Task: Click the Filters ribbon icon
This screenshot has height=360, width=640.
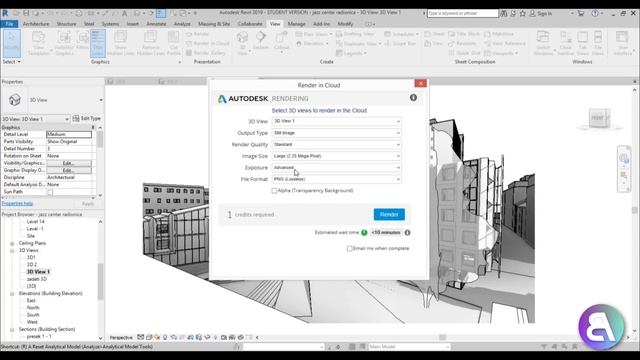Action: [82, 41]
